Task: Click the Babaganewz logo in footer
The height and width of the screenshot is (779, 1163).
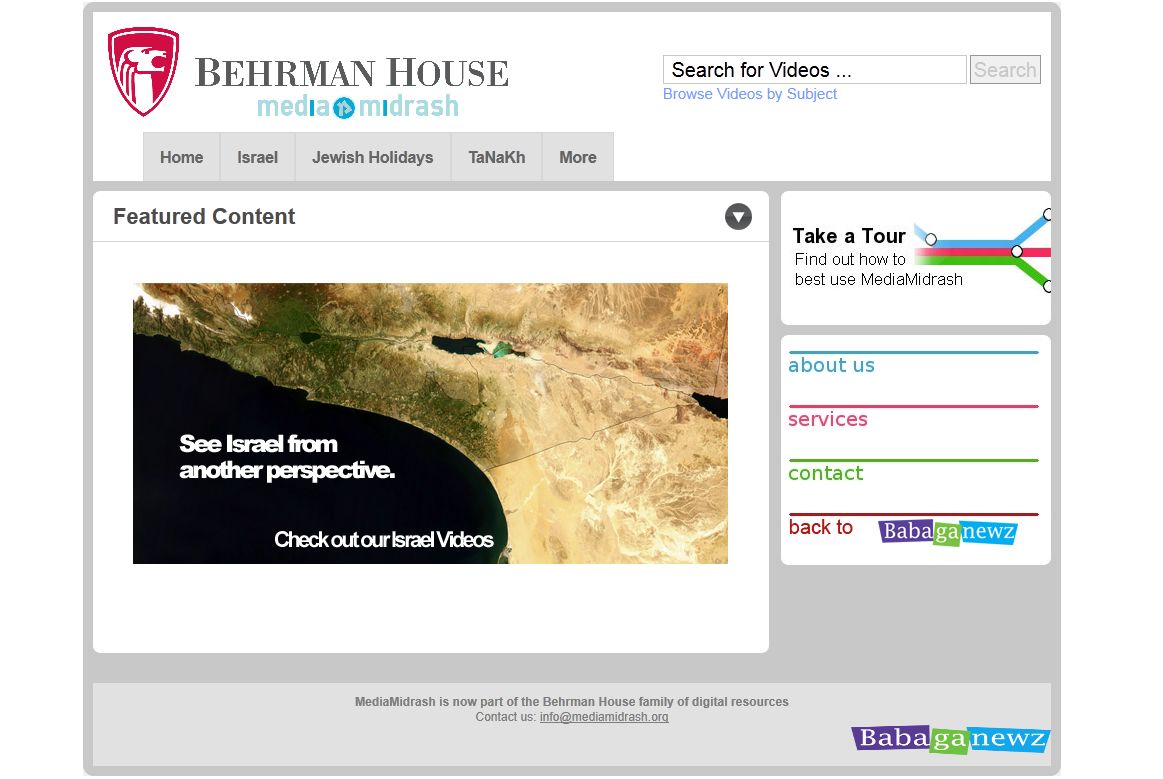Action: pos(950,739)
